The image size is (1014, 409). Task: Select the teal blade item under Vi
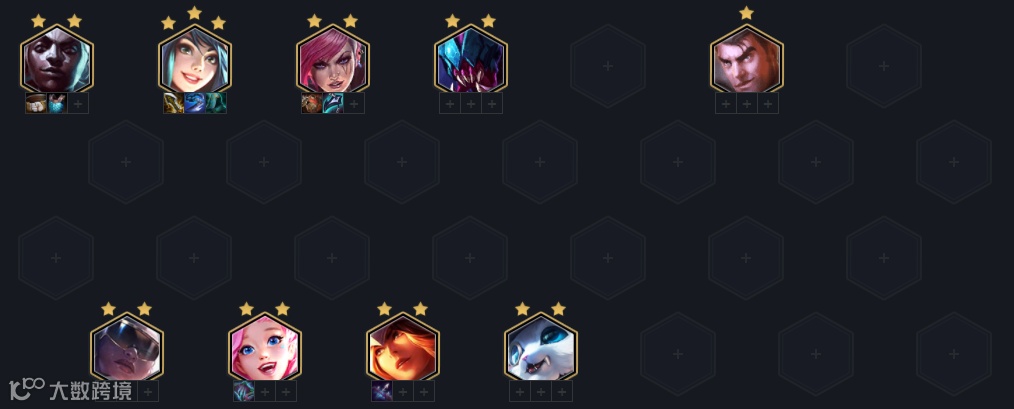click(x=333, y=103)
